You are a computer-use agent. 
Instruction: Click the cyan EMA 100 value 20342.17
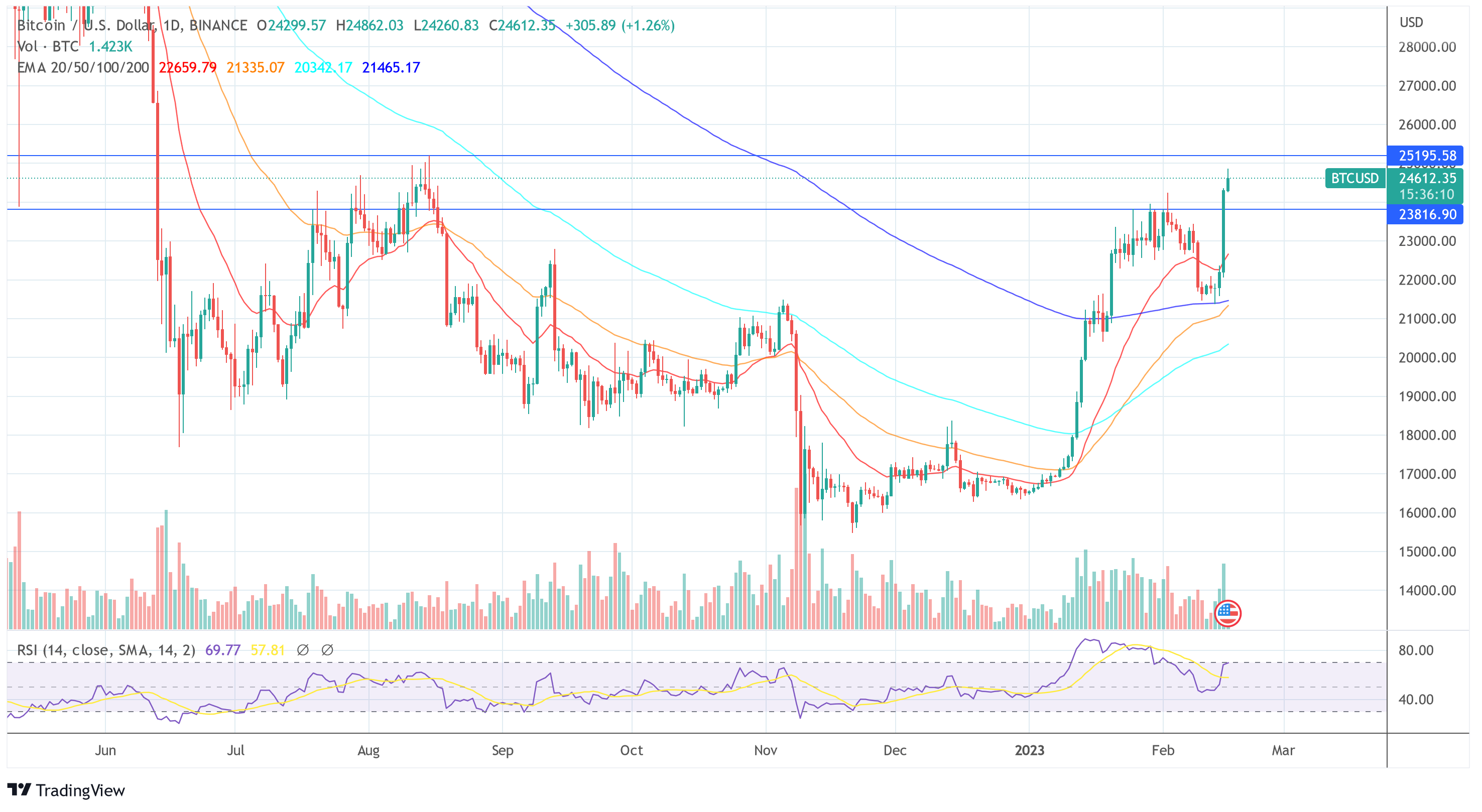[x=323, y=68]
